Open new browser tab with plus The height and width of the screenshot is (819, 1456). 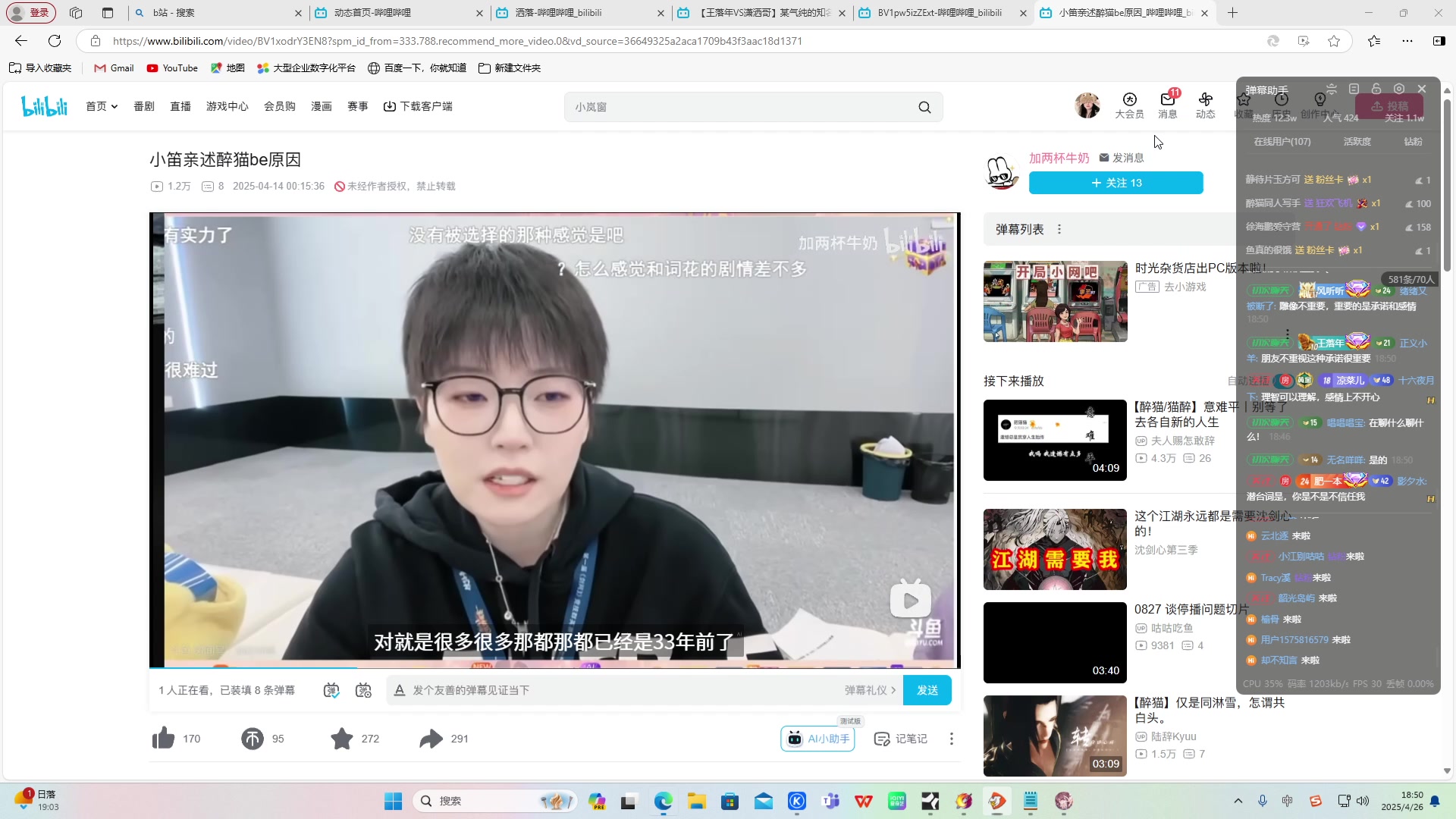click(x=1232, y=13)
